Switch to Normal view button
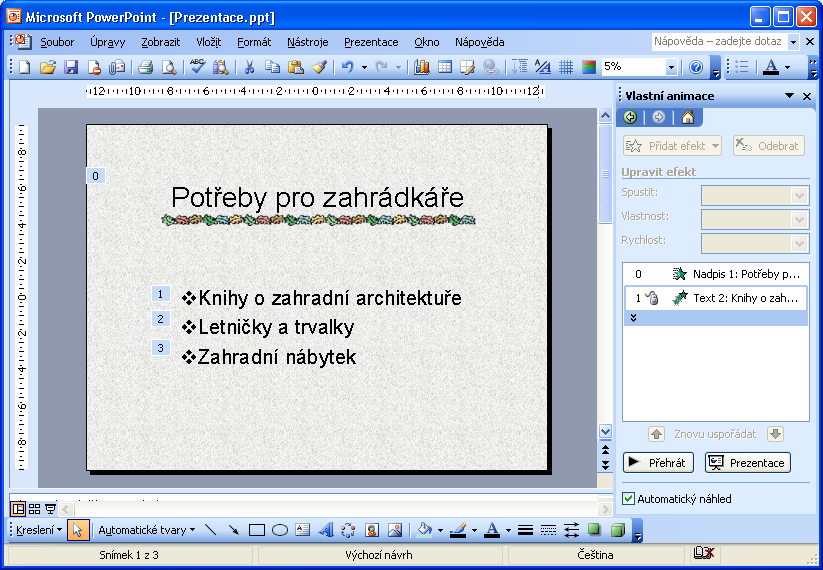This screenshot has height=570, width=823. pyautogui.click(x=18, y=509)
